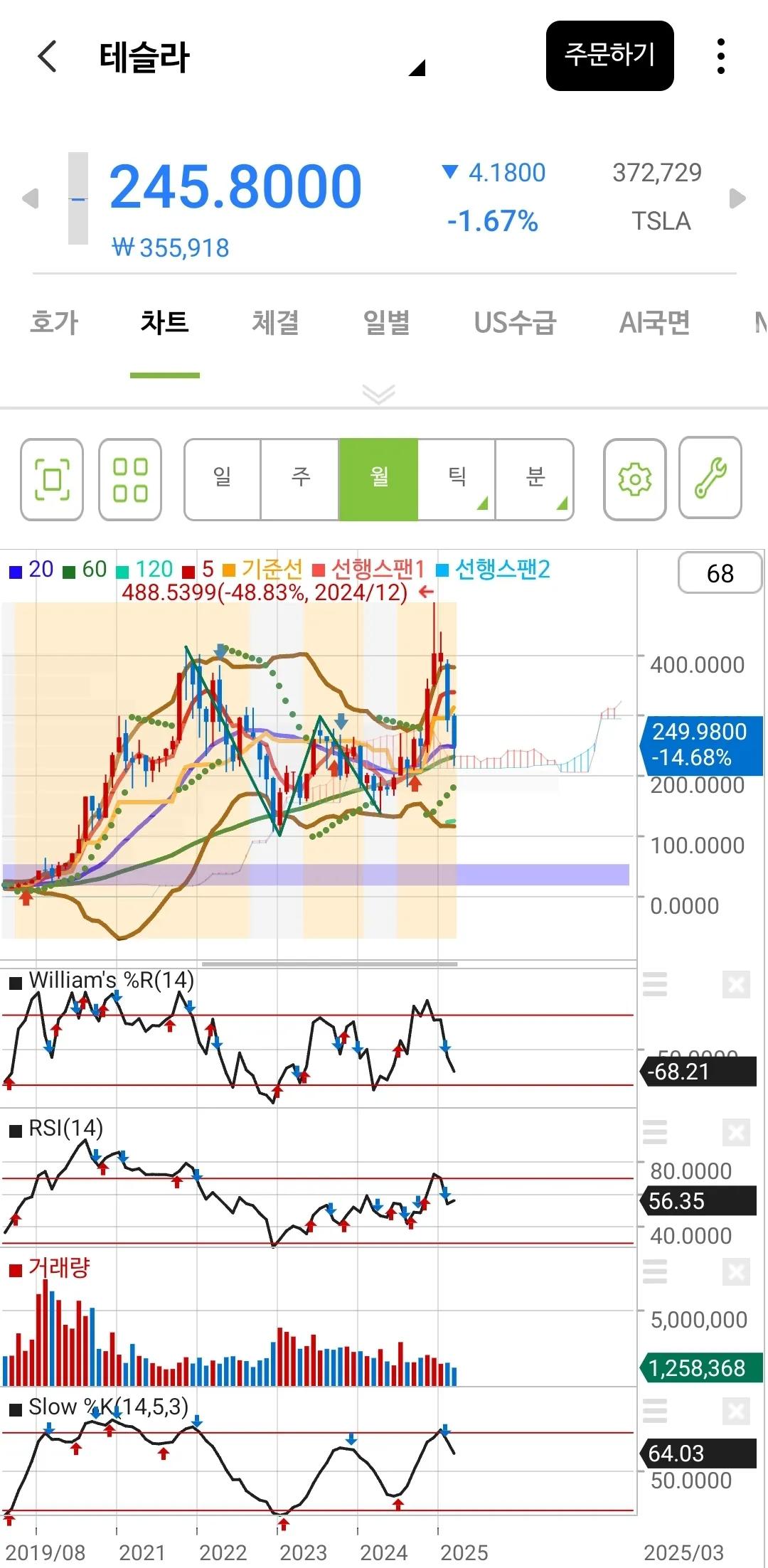
Task: Click the 20 moving average legend
Action: point(31,570)
